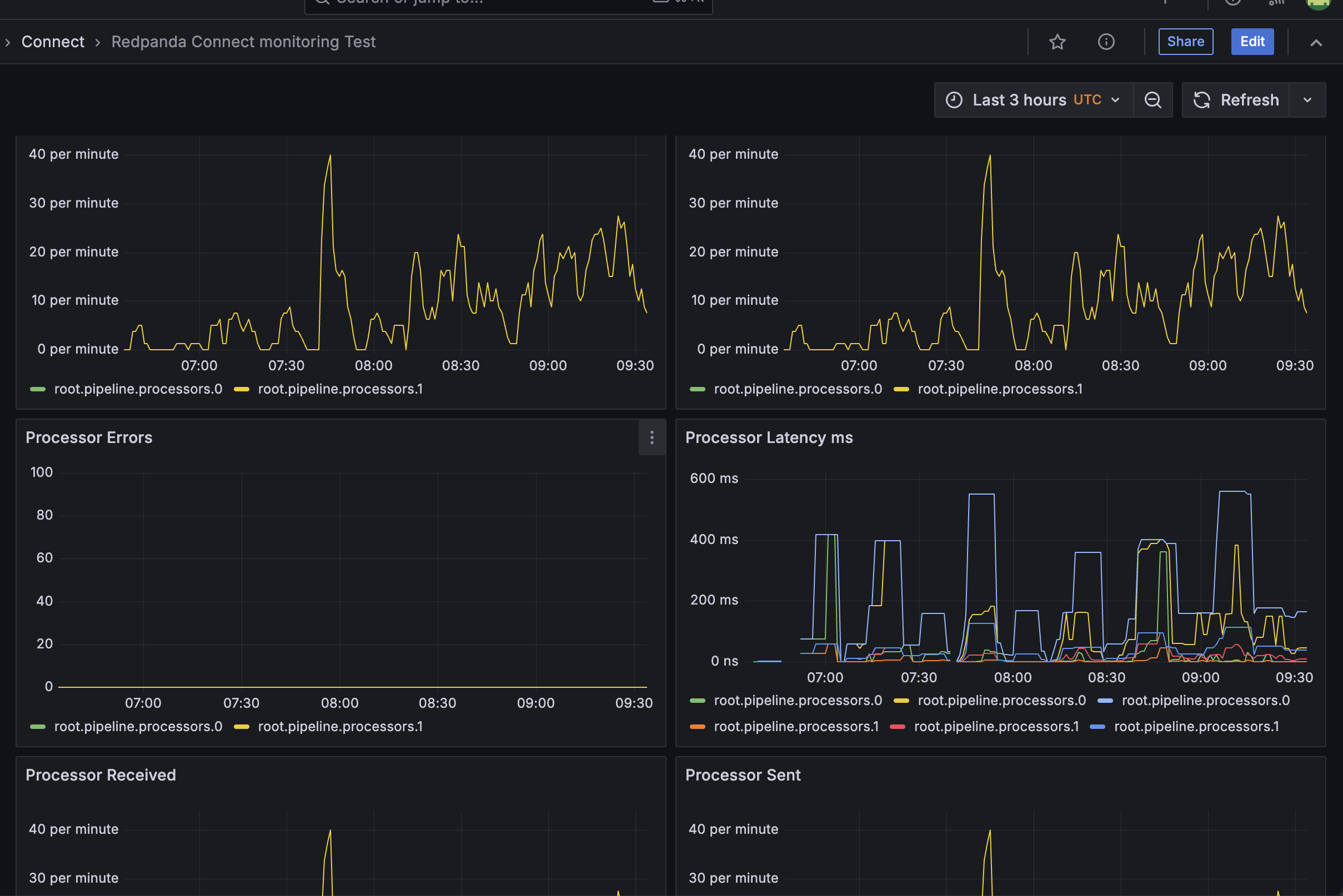Open Processor Errors panel three-dot menu
The width and height of the screenshot is (1343, 896).
coord(652,437)
